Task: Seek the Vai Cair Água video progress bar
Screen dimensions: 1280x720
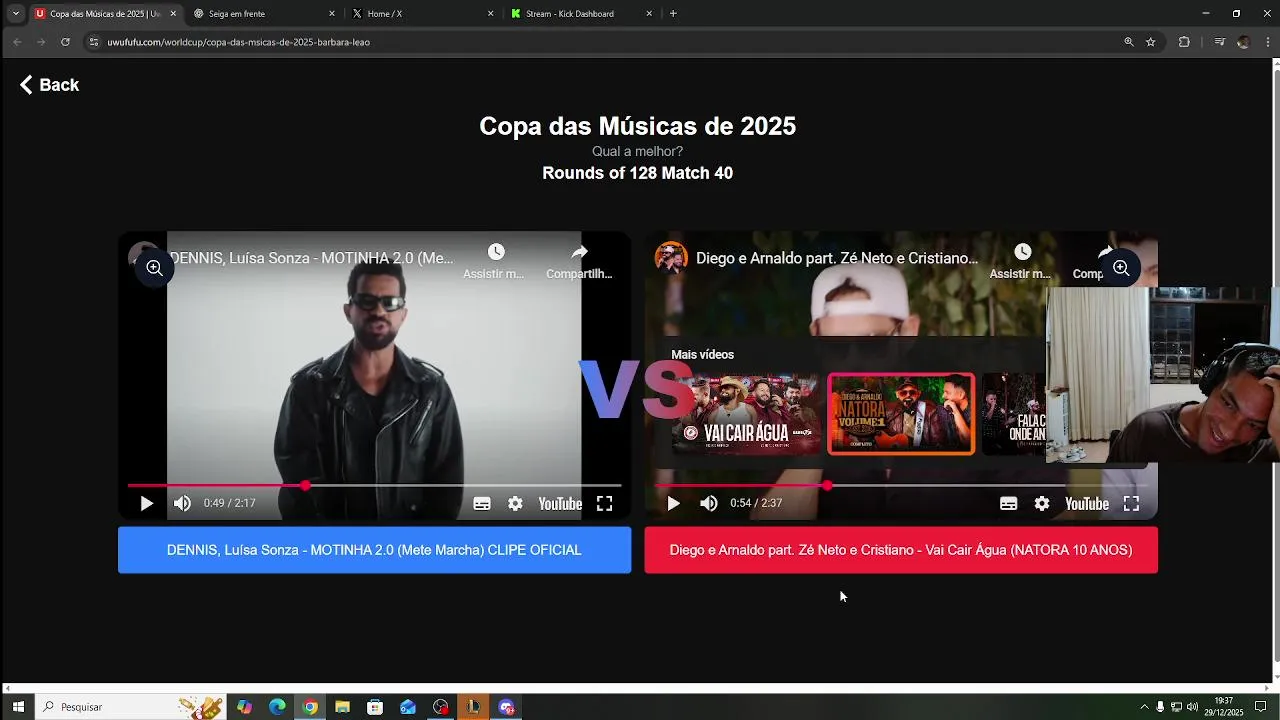Action: [x=900, y=485]
